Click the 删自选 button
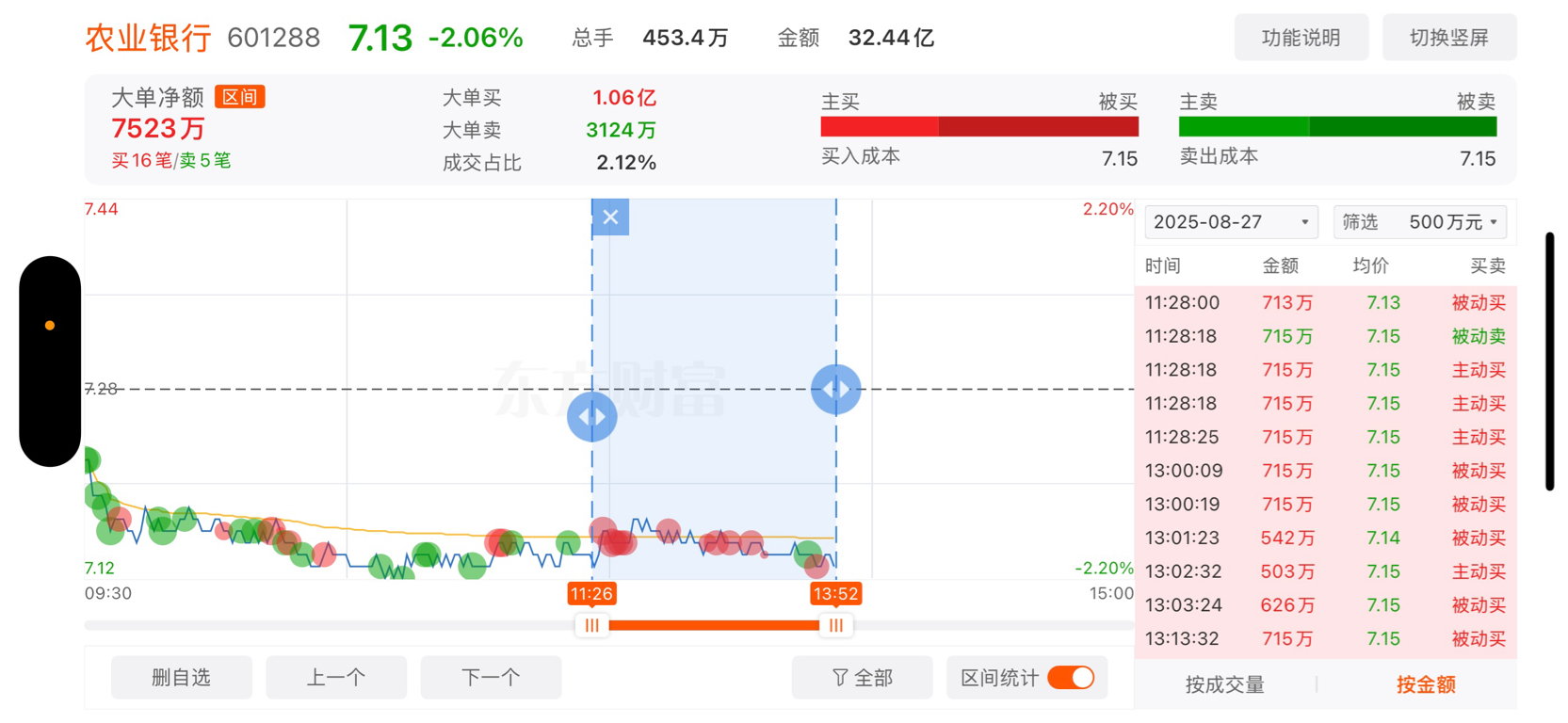 [182, 678]
